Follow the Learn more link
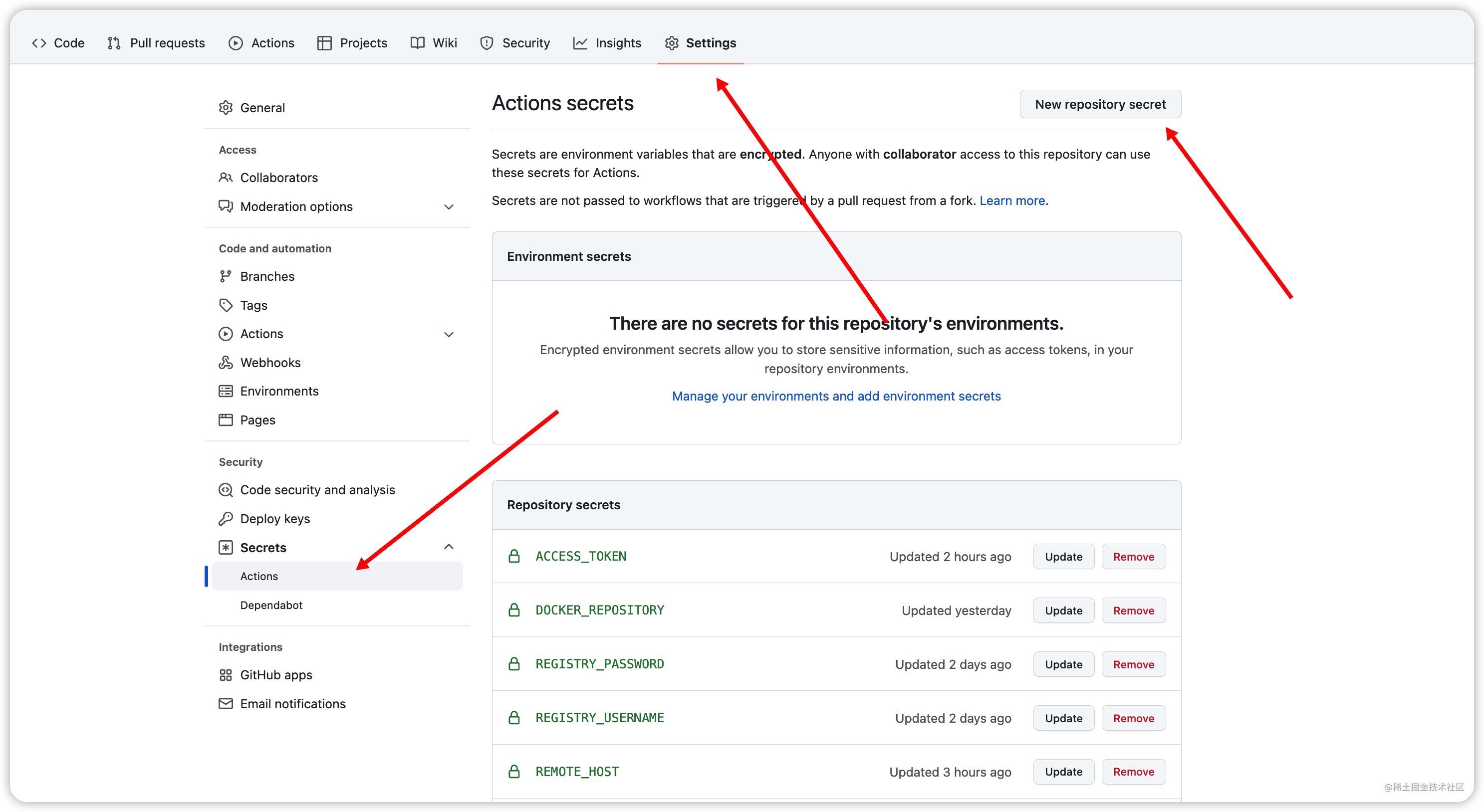The image size is (1484, 812). coord(1012,201)
